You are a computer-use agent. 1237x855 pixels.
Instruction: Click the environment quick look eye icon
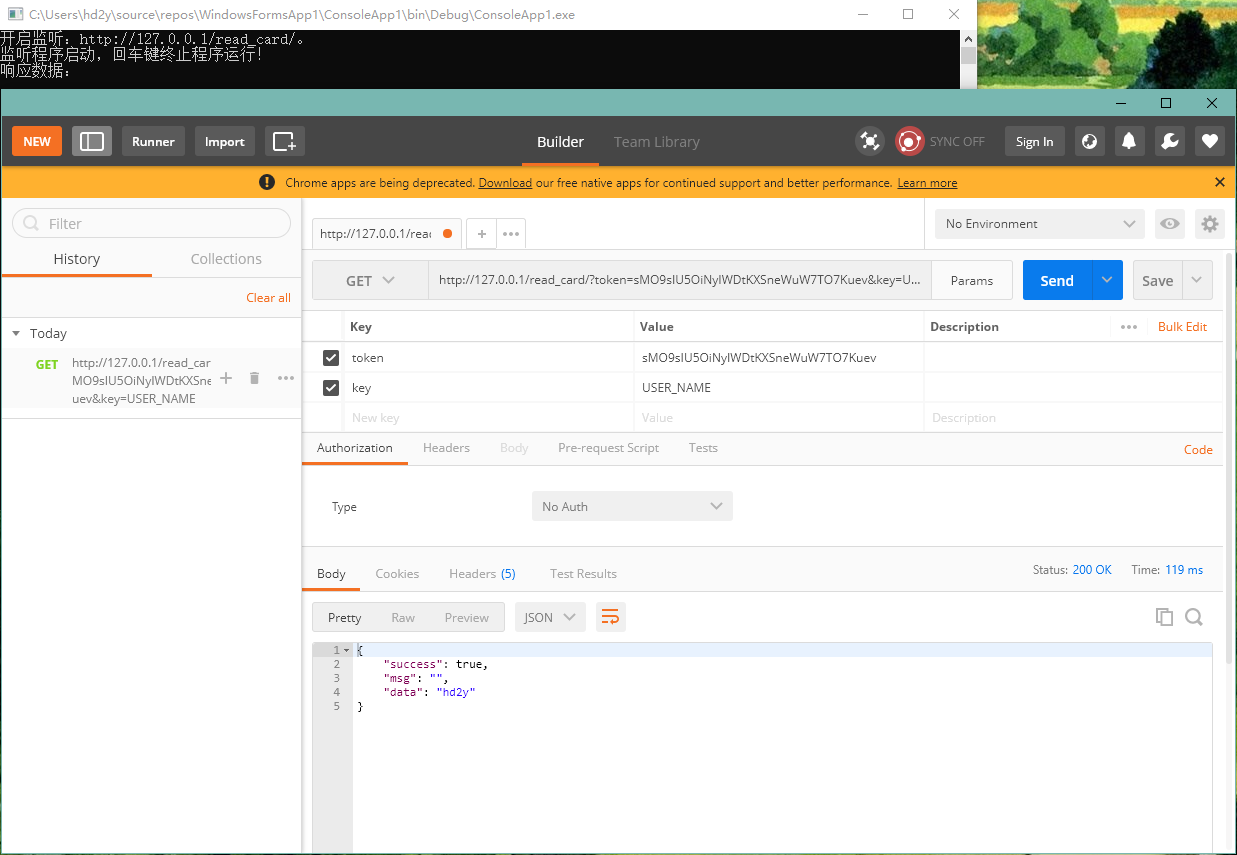point(1169,224)
